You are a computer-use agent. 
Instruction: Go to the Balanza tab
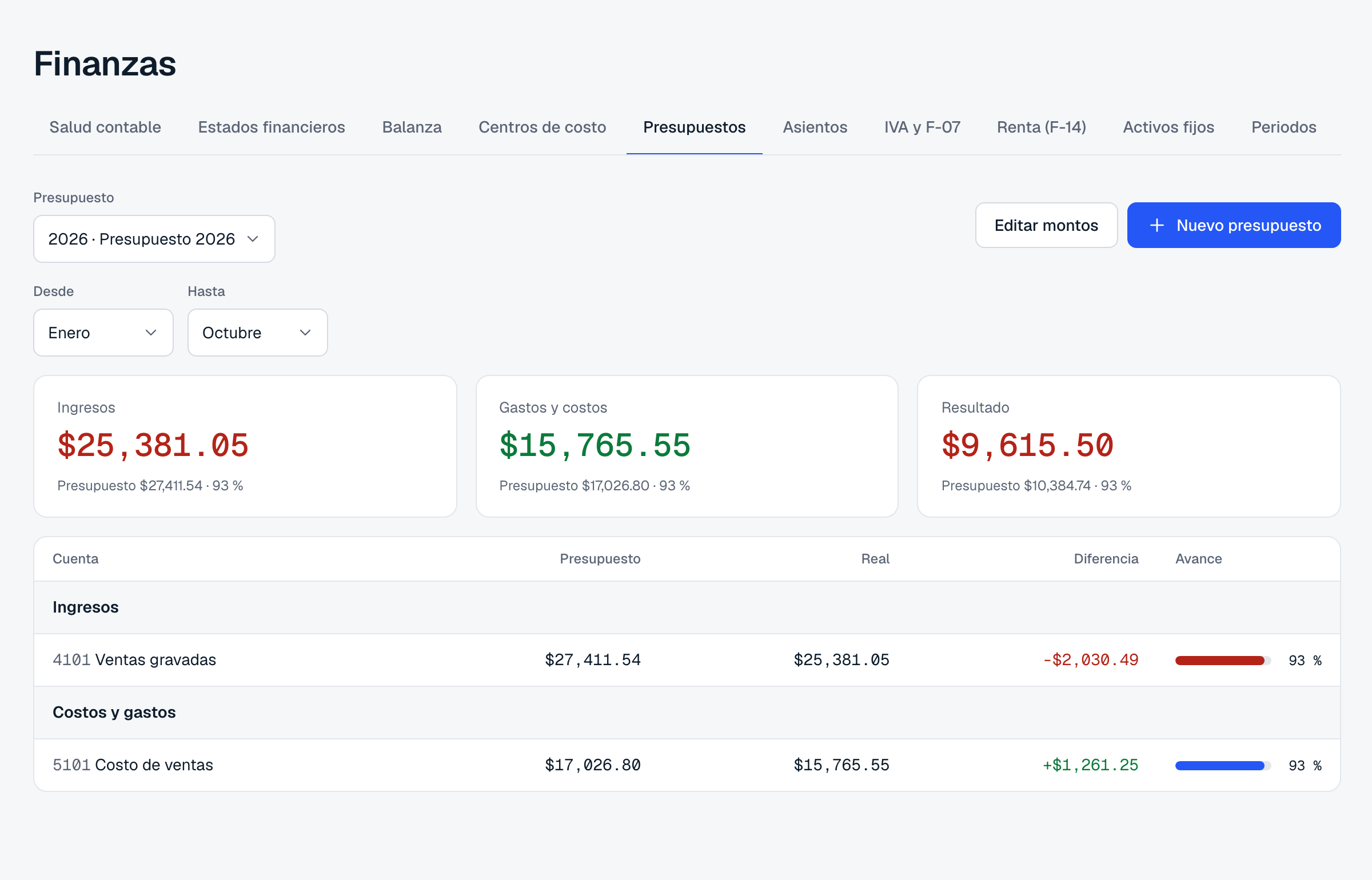[x=412, y=127]
